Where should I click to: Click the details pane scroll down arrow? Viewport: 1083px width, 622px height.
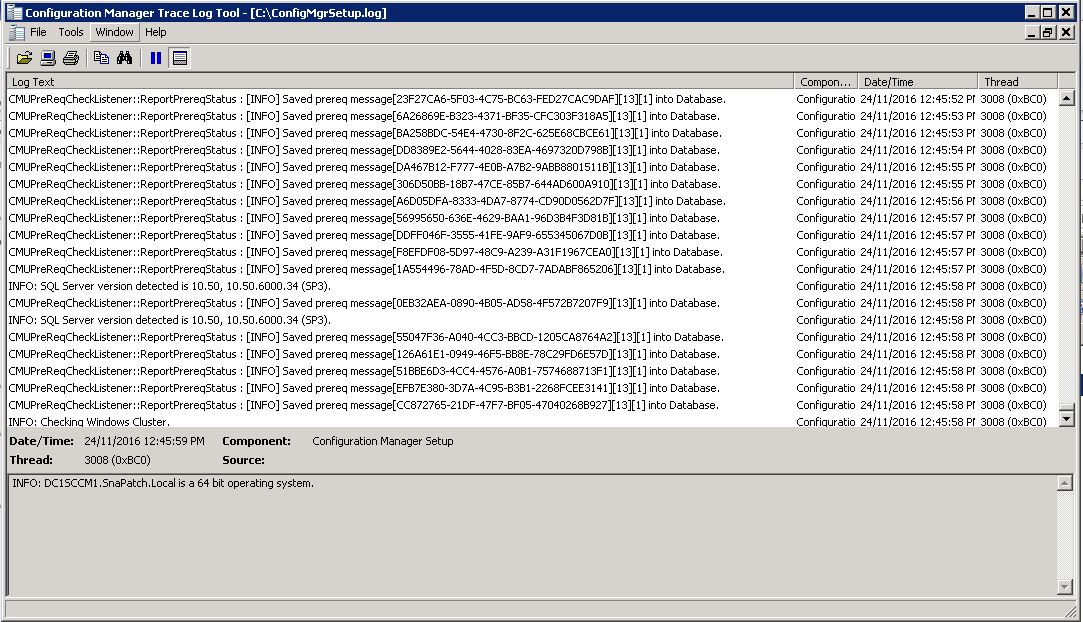pos(1064,587)
